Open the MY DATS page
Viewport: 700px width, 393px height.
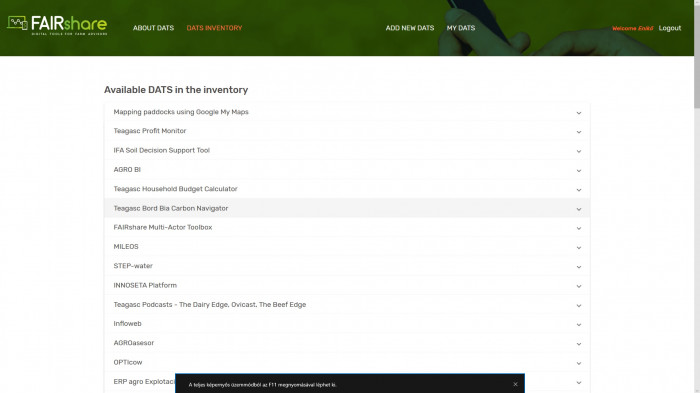(x=461, y=28)
